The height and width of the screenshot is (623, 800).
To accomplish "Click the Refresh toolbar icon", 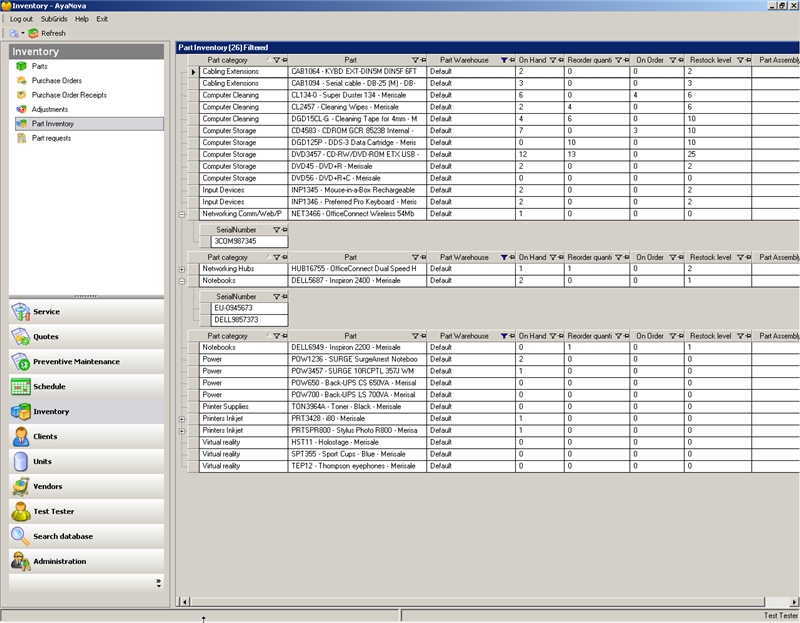I will (x=34, y=33).
